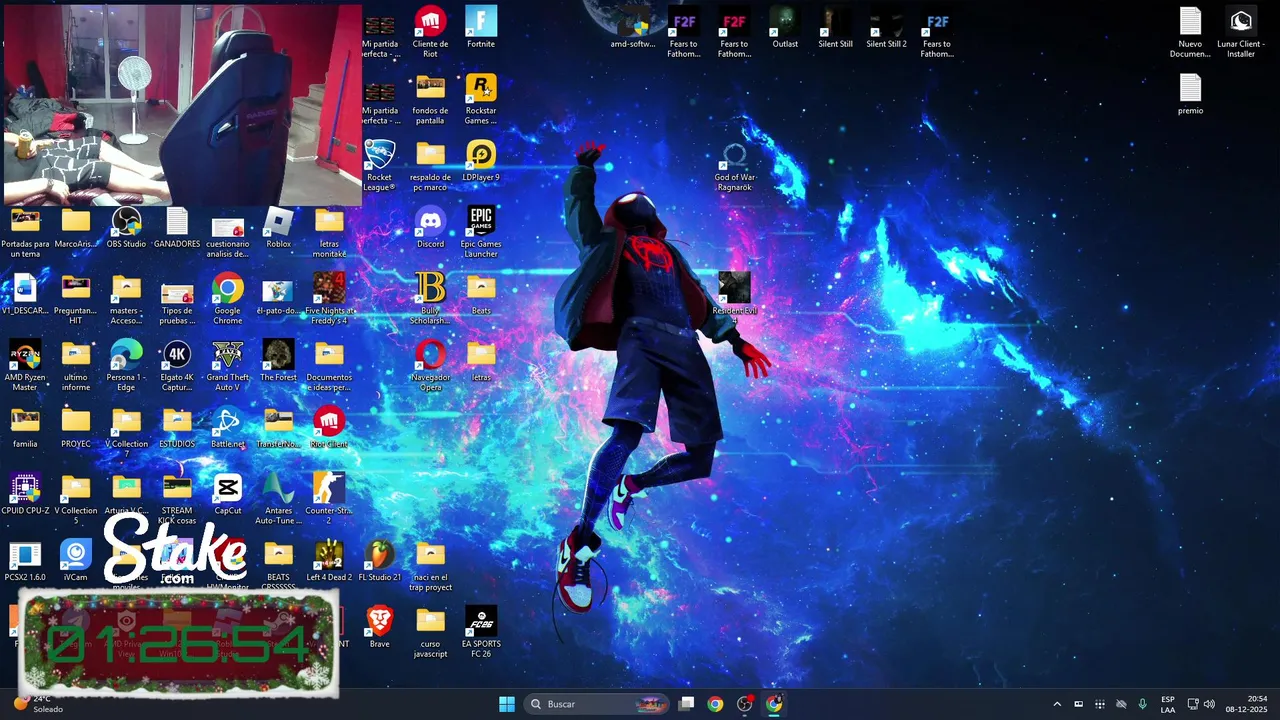The width and height of the screenshot is (1280, 720).
Task: Select the Antares Auto-Tune icon
Action: [278, 498]
